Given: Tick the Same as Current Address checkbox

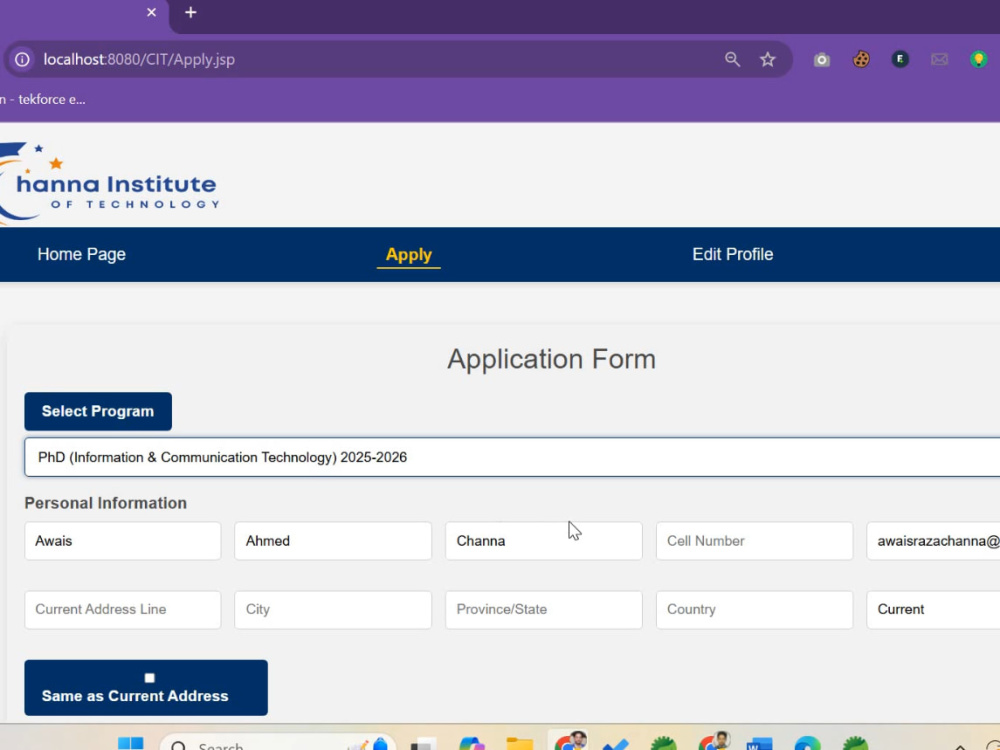Looking at the screenshot, I should pyautogui.click(x=149, y=678).
